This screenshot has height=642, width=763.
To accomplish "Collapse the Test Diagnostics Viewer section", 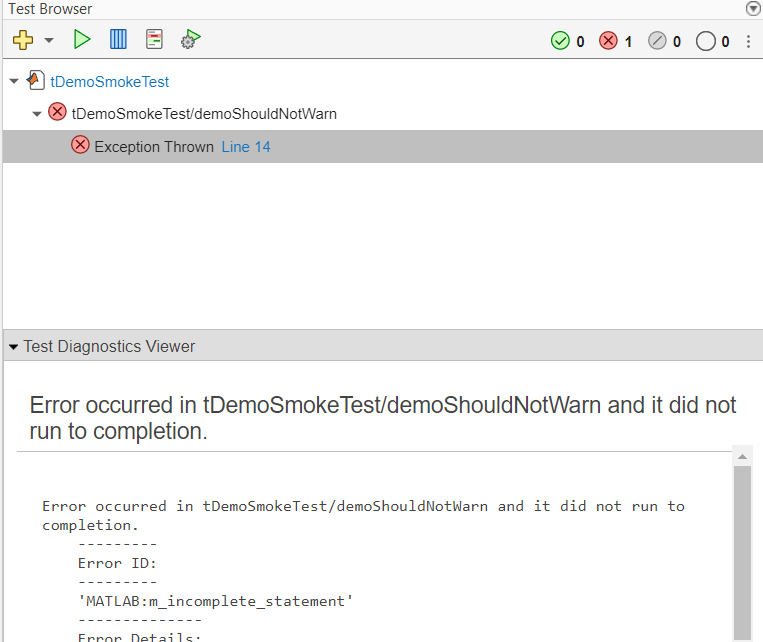I will pyautogui.click(x=14, y=347).
